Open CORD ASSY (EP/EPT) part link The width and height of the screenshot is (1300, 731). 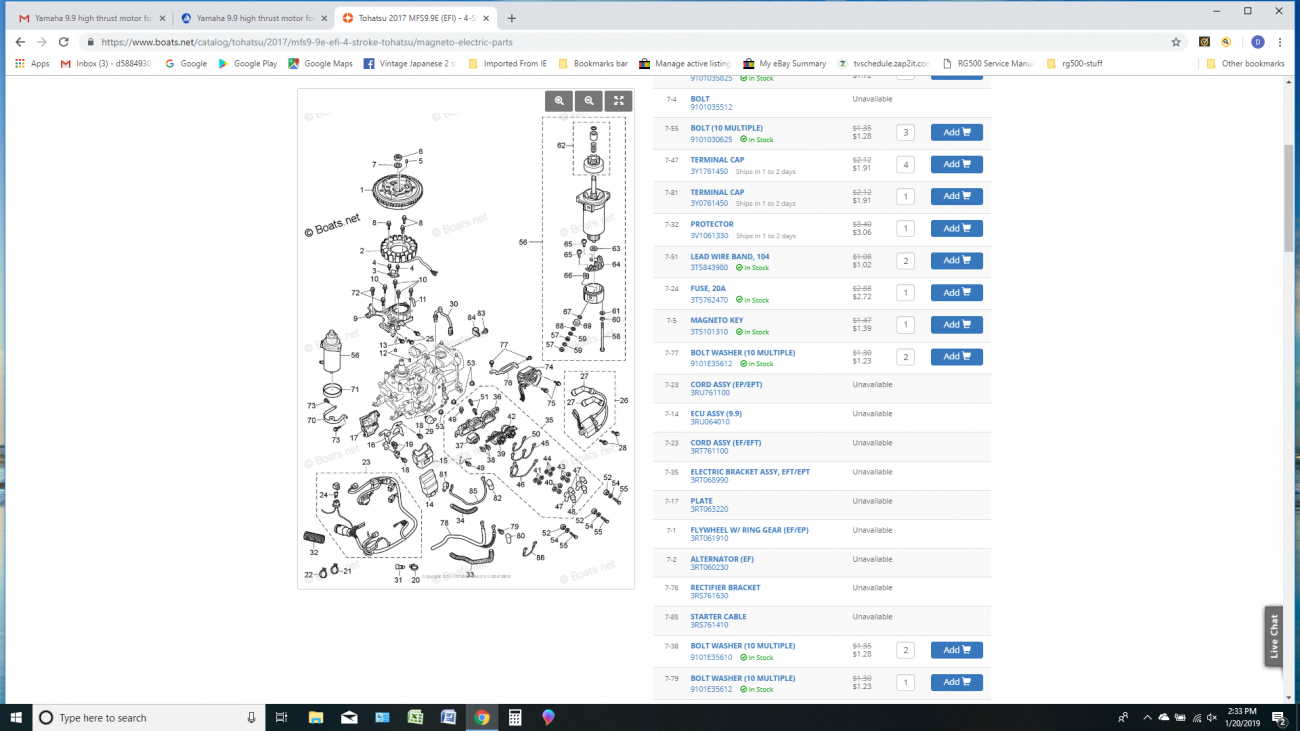(x=726, y=384)
